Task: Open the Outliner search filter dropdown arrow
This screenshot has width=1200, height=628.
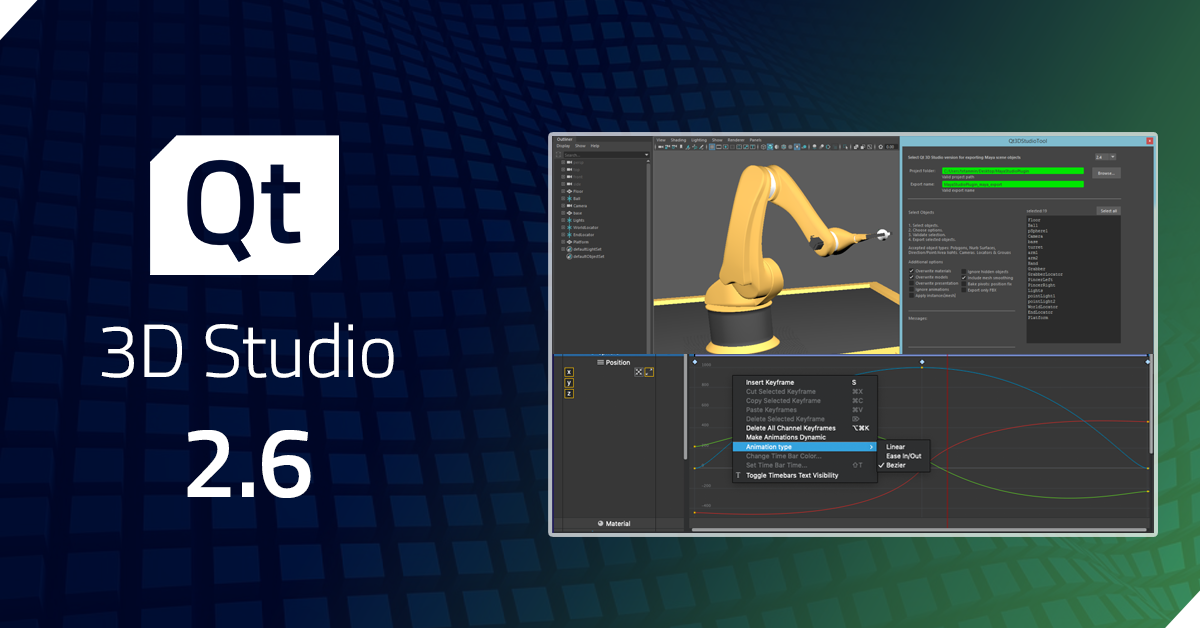Action: coord(646,155)
